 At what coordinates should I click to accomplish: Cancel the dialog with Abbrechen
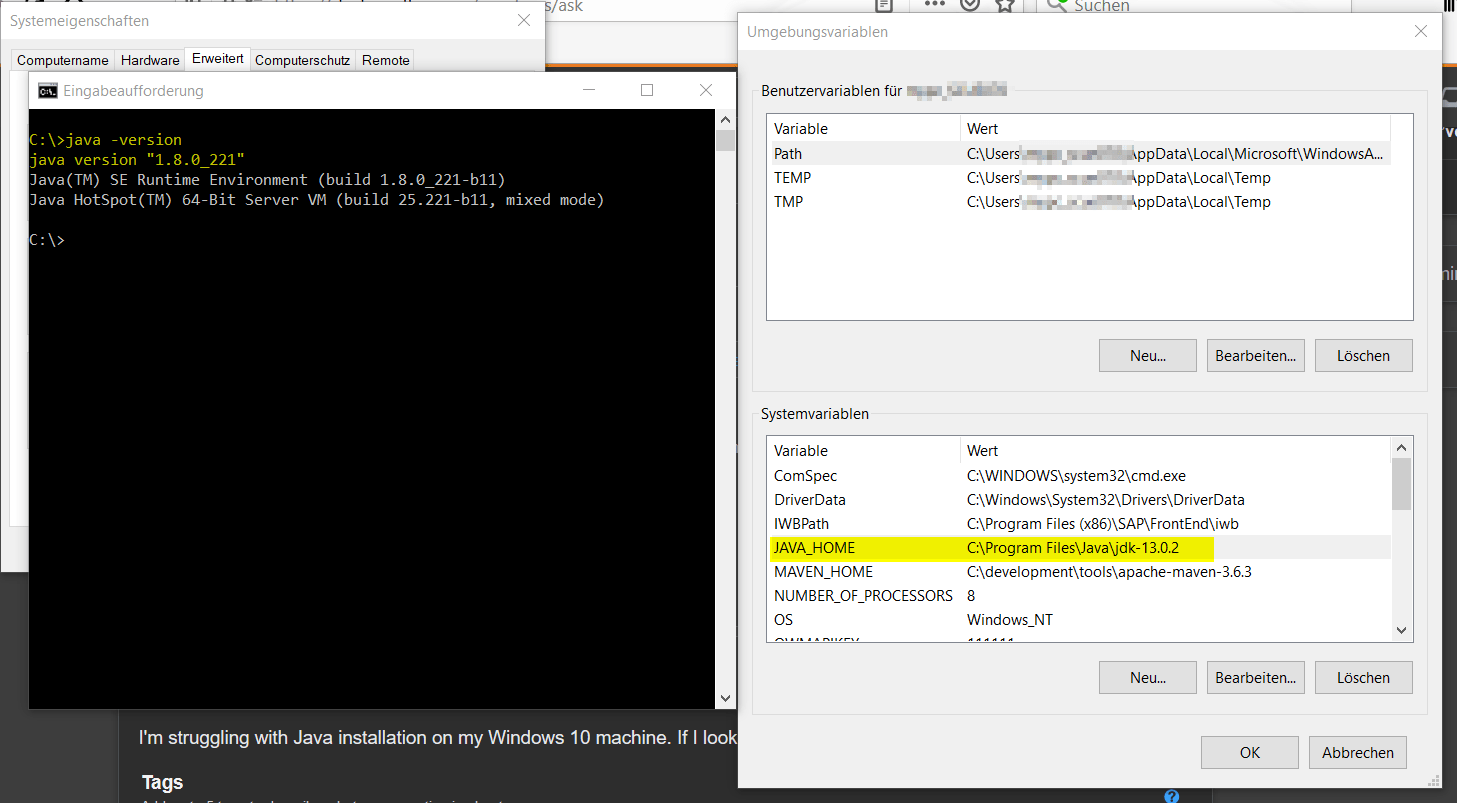point(1358,752)
